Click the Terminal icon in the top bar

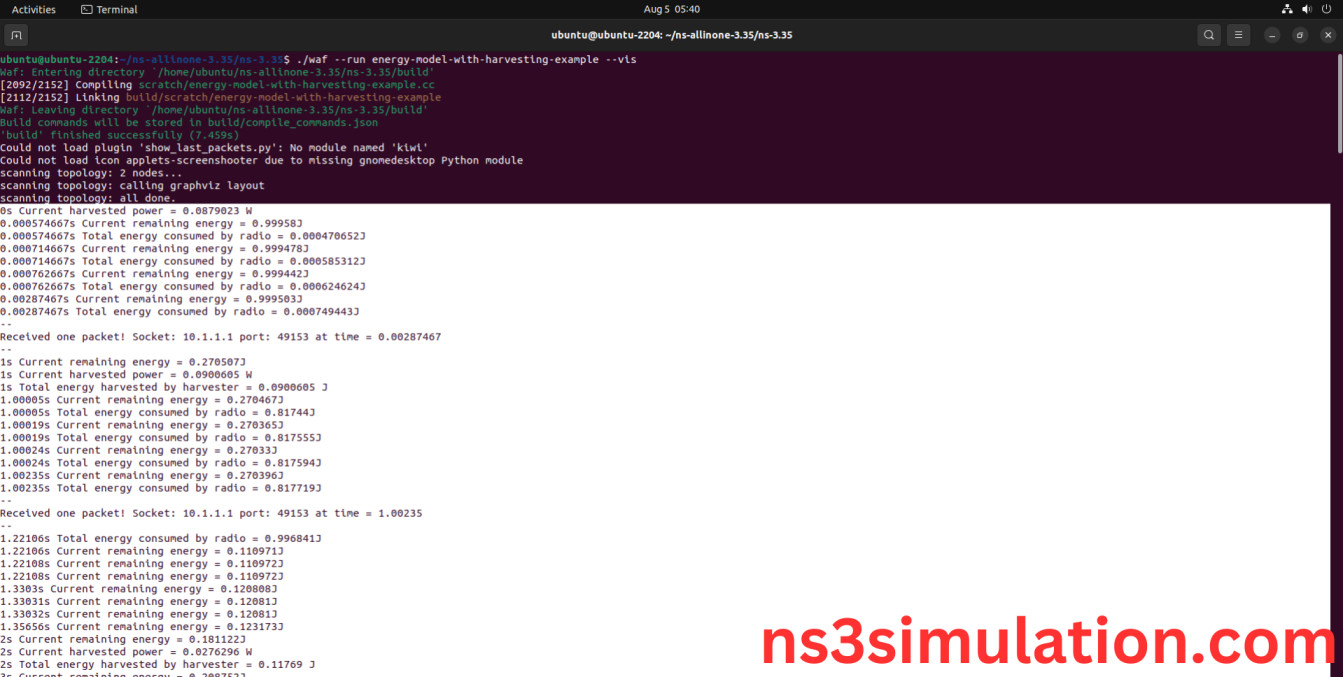[88, 9]
